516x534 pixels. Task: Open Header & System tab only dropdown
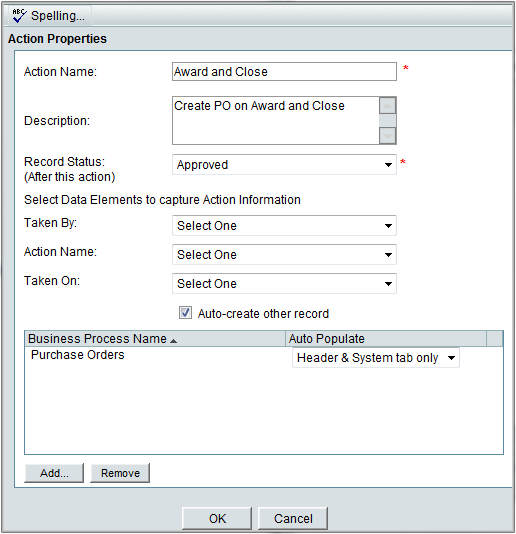376,358
